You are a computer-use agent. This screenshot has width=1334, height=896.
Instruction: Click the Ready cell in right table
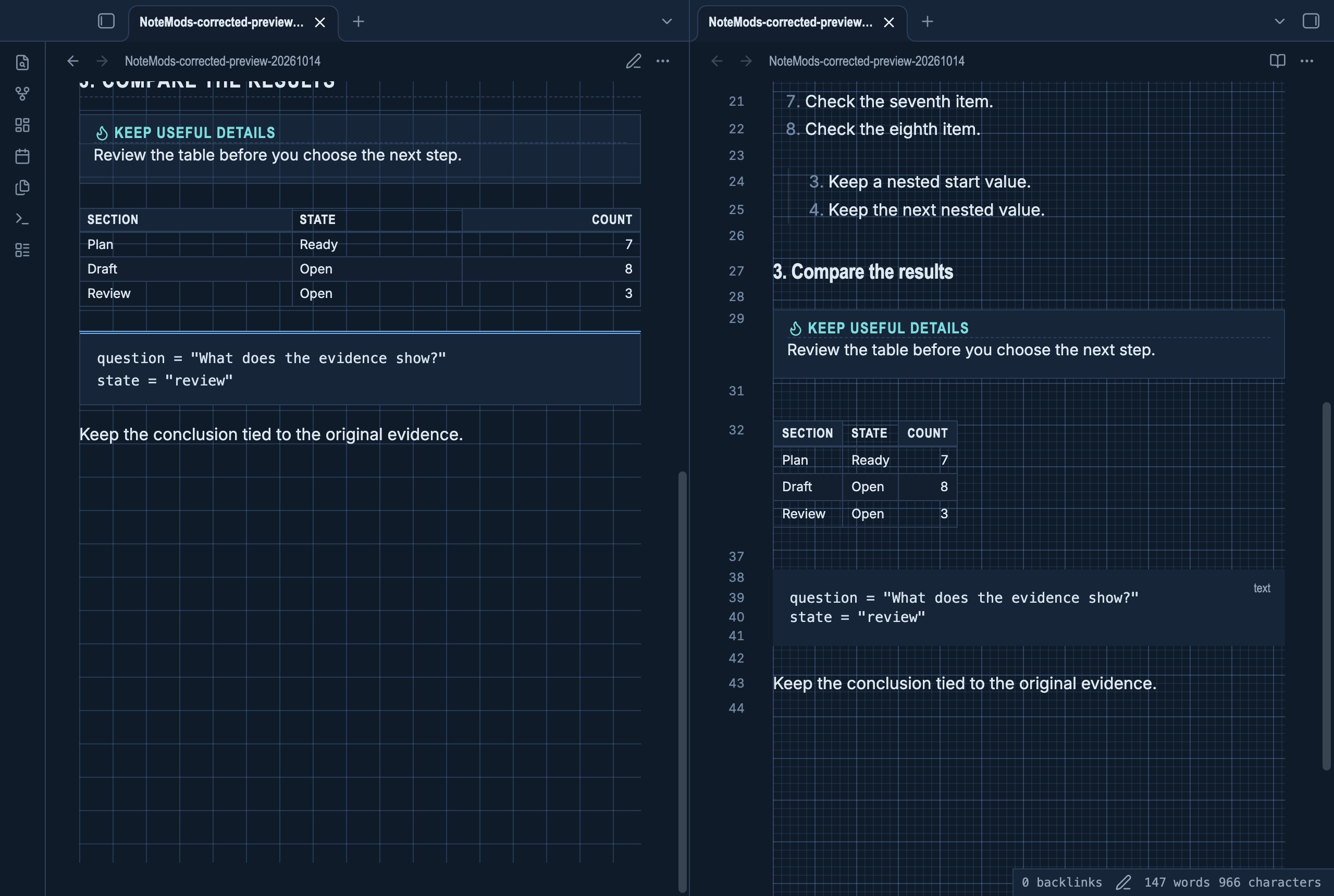click(870, 460)
